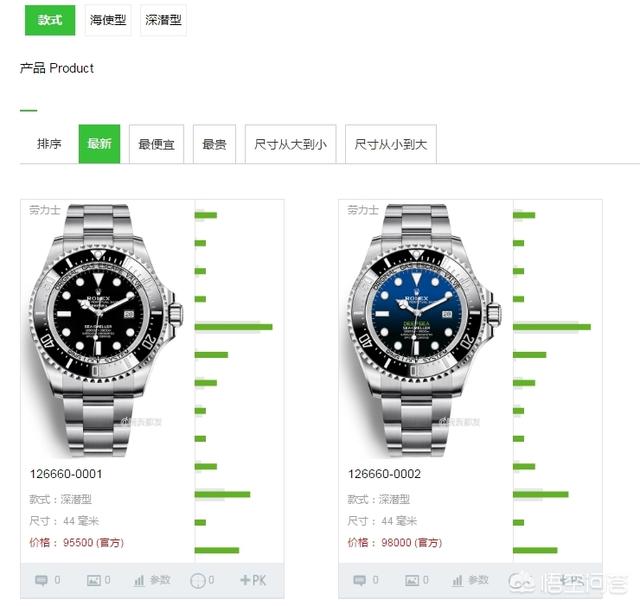Open the black dial Rolex watch image

coord(106,330)
